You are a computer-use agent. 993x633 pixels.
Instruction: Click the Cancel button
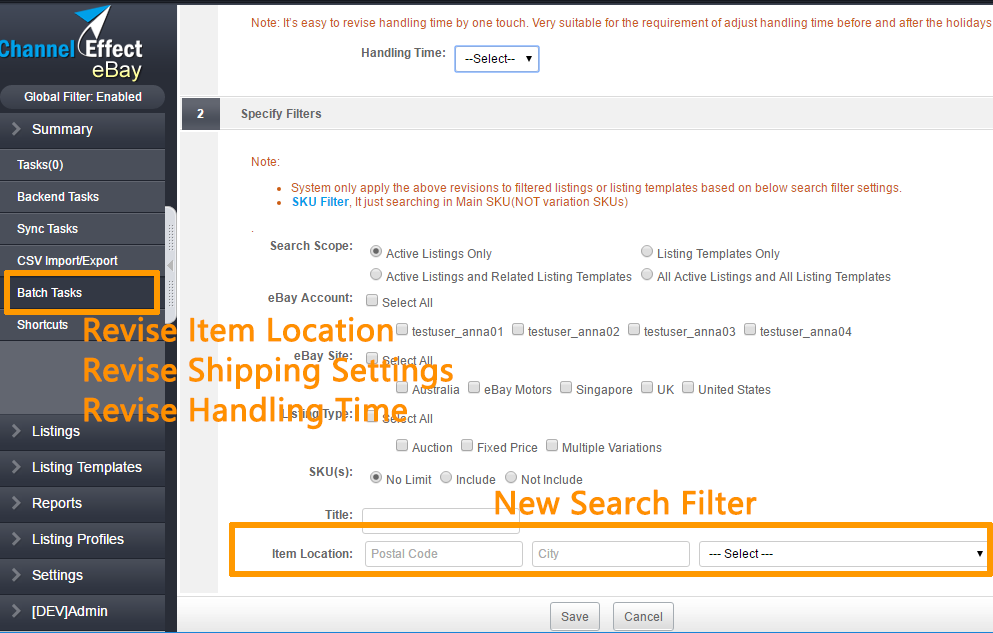coord(643,617)
